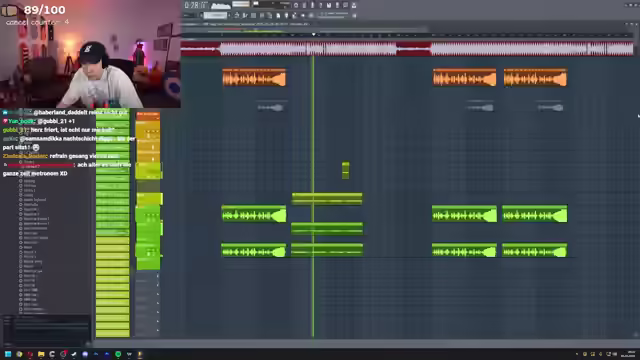The width and height of the screenshot is (640, 360).
Task: Click the first shortcut icon after the pattern selector
Action: click(x=237, y=16)
